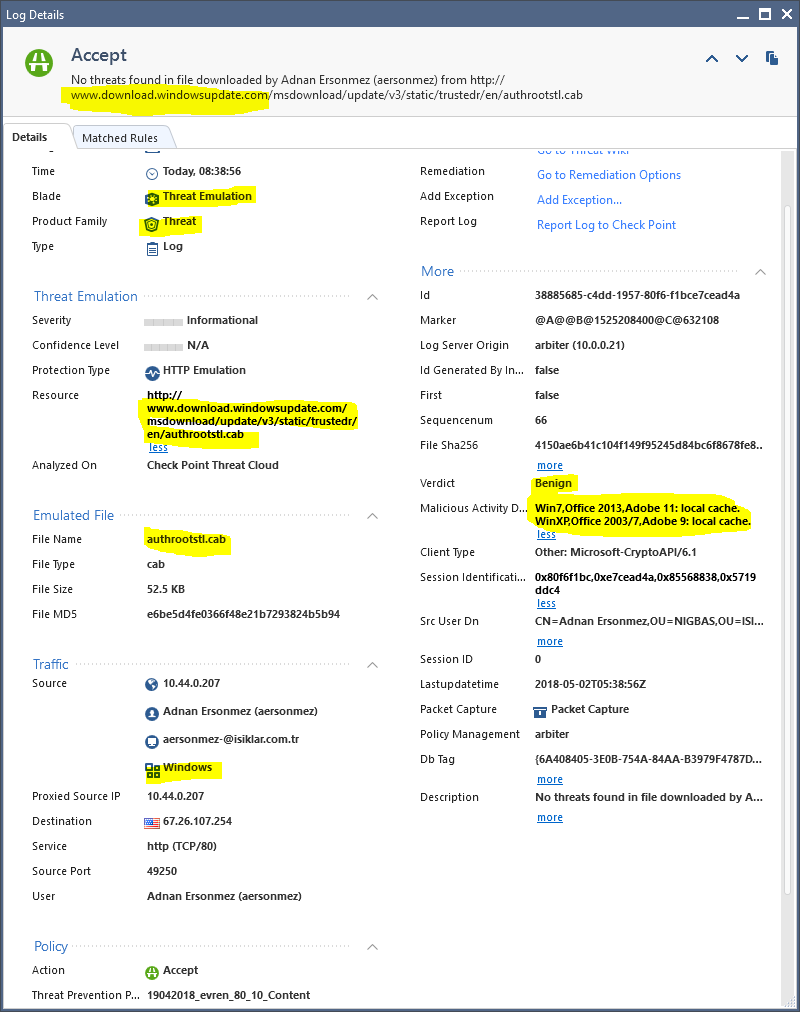
Task: Select service value http (TCP/80)
Action: (x=181, y=846)
